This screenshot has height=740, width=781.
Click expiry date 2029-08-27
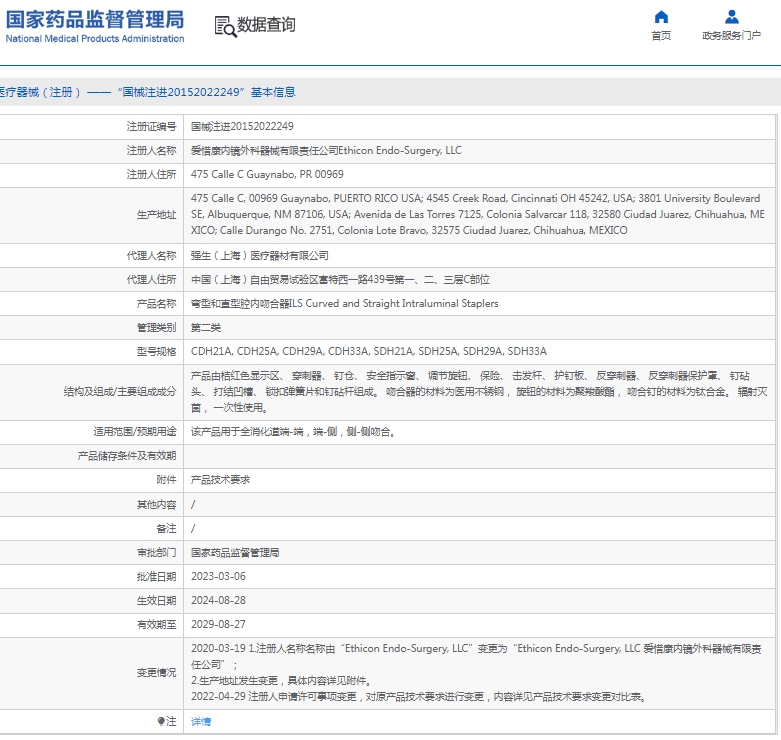[218, 624]
